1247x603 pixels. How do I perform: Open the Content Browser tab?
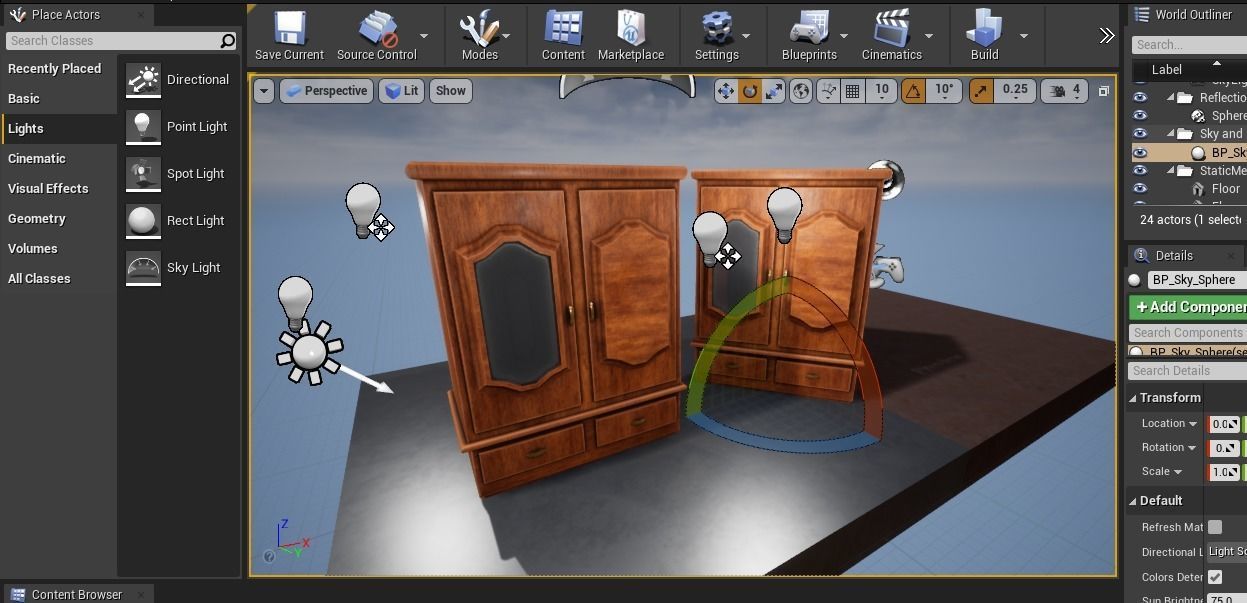pyautogui.click(x=78, y=594)
